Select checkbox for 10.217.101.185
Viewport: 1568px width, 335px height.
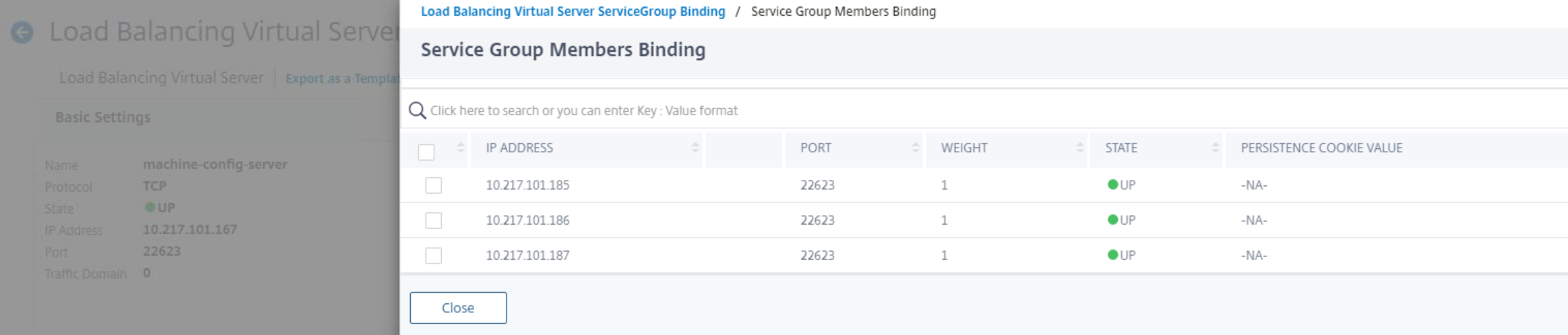(434, 185)
